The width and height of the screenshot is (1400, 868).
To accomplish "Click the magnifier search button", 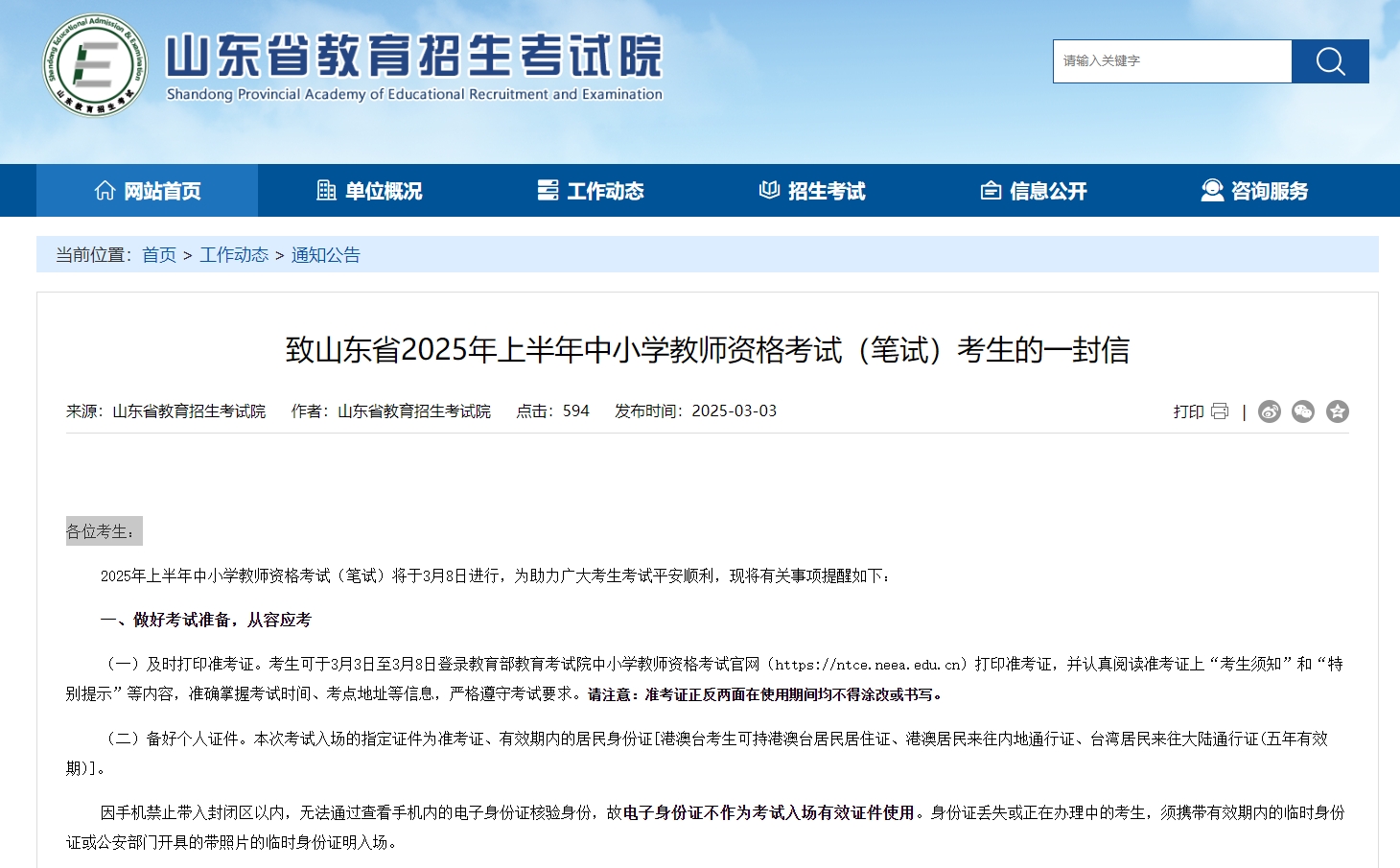I will pos(1330,61).
